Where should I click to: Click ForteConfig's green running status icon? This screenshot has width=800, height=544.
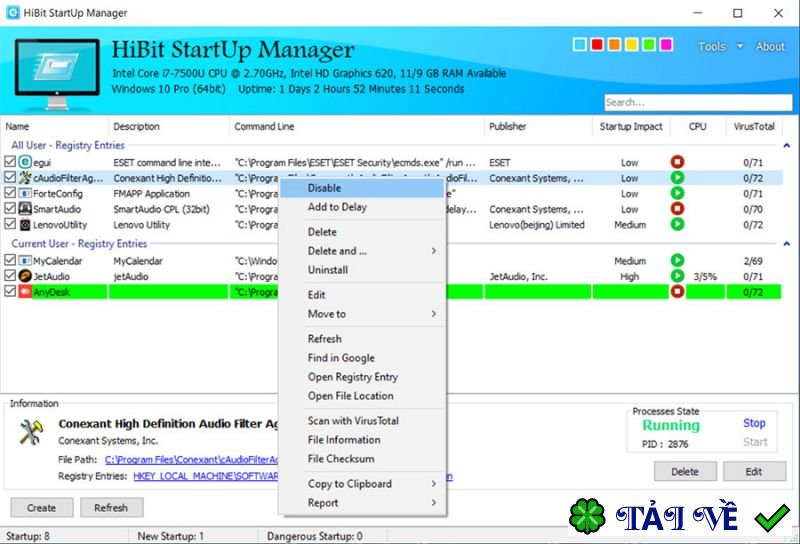pos(677,193)
